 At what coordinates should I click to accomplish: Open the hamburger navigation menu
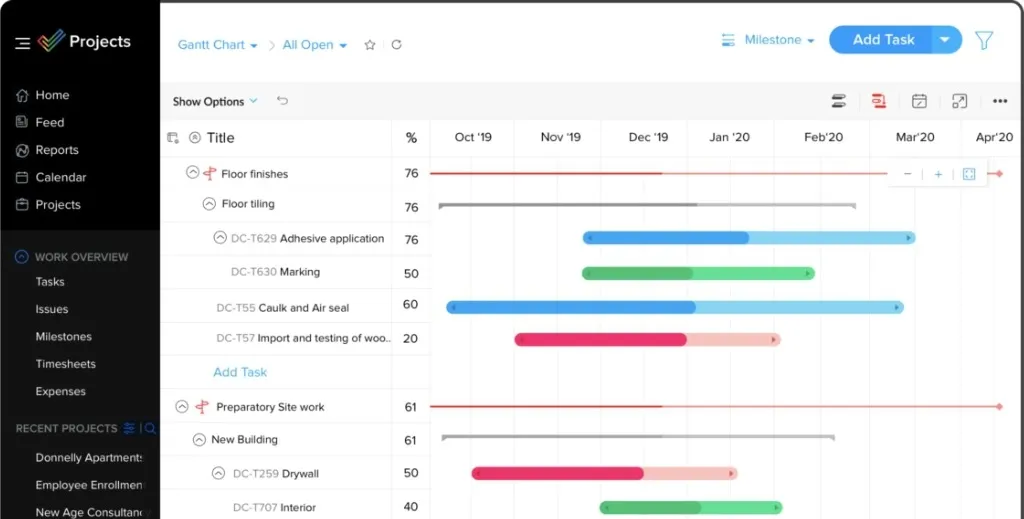pyautogui.click(x=23, y=44)
